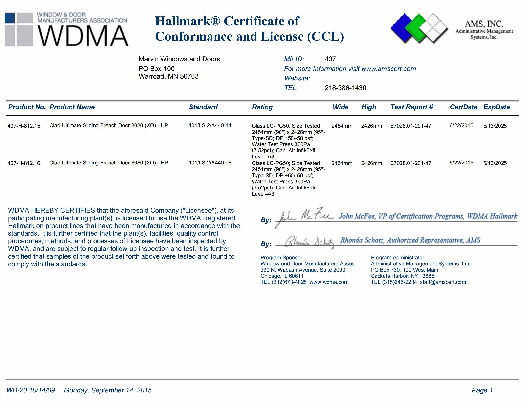The image size is (528, 408).
Task: Click the "Product Name" column header
Action: click(x=72, y=107)
